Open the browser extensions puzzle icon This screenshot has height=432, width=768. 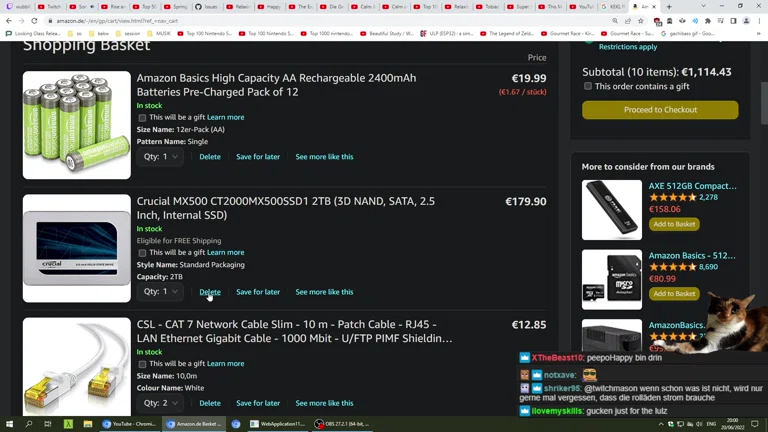(708, 20)
